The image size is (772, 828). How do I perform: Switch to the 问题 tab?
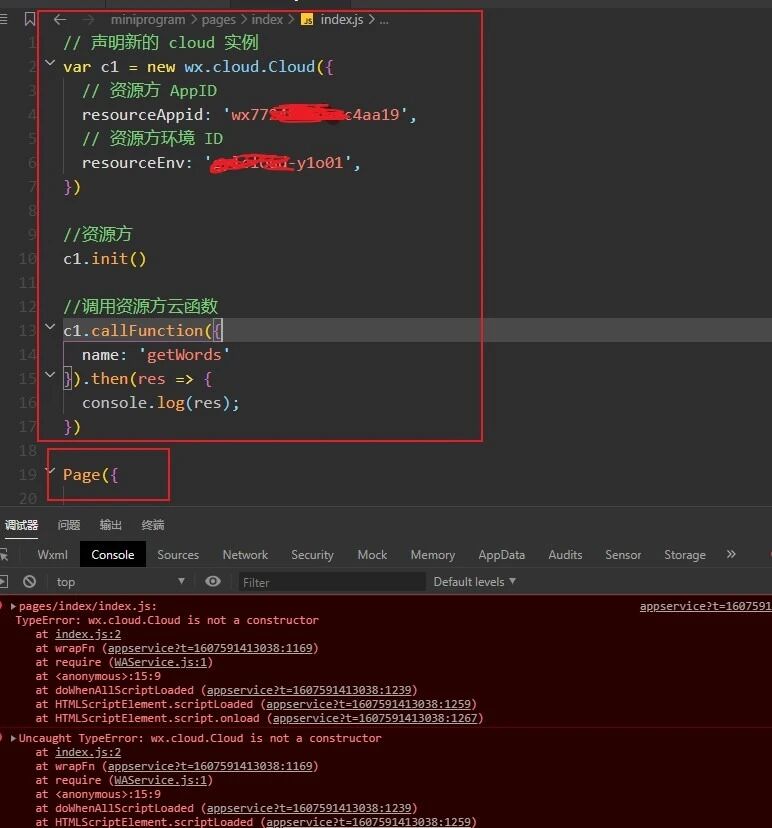point(69,525)
